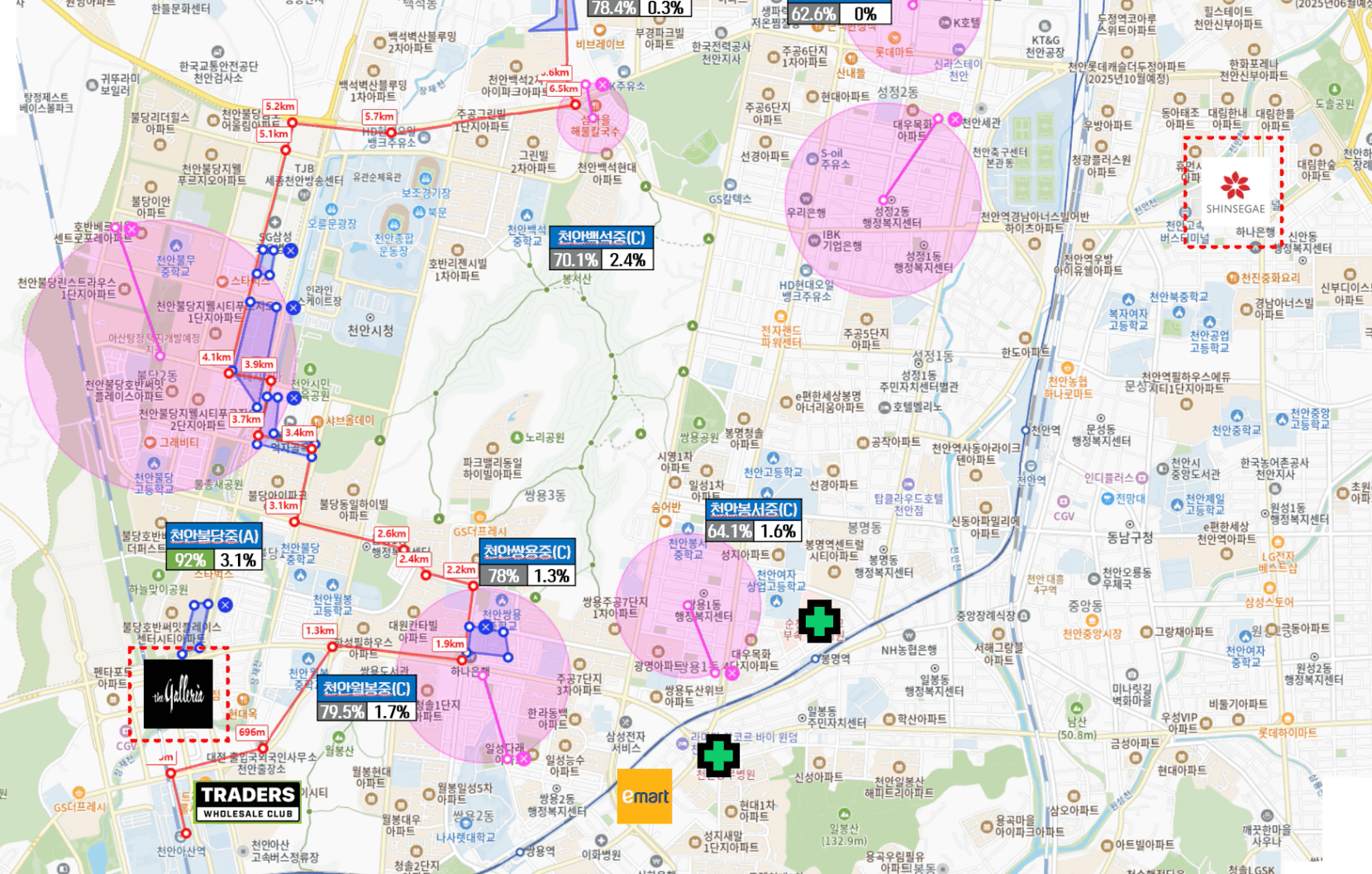Select the 천안불당중(A) school label
Image resolution: width=1372 pixels, height=874 pixels.
coord(214,536)
